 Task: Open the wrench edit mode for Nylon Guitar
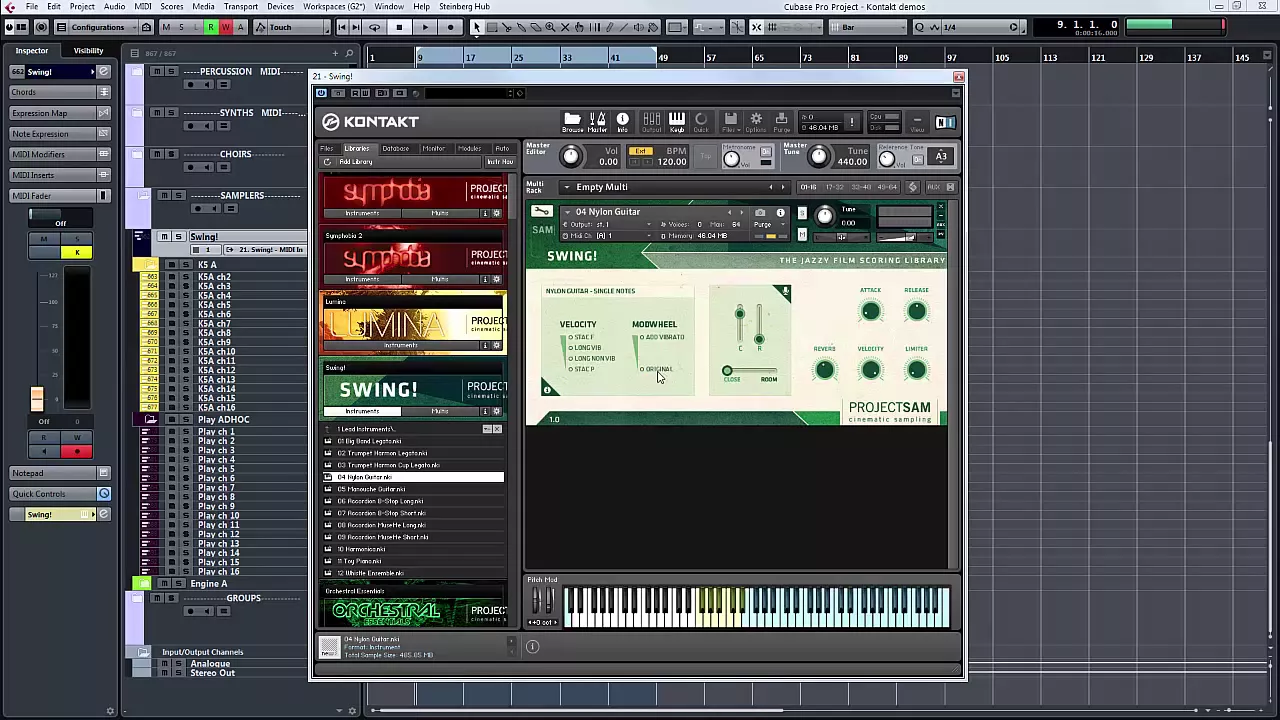(x=541, y=212)
